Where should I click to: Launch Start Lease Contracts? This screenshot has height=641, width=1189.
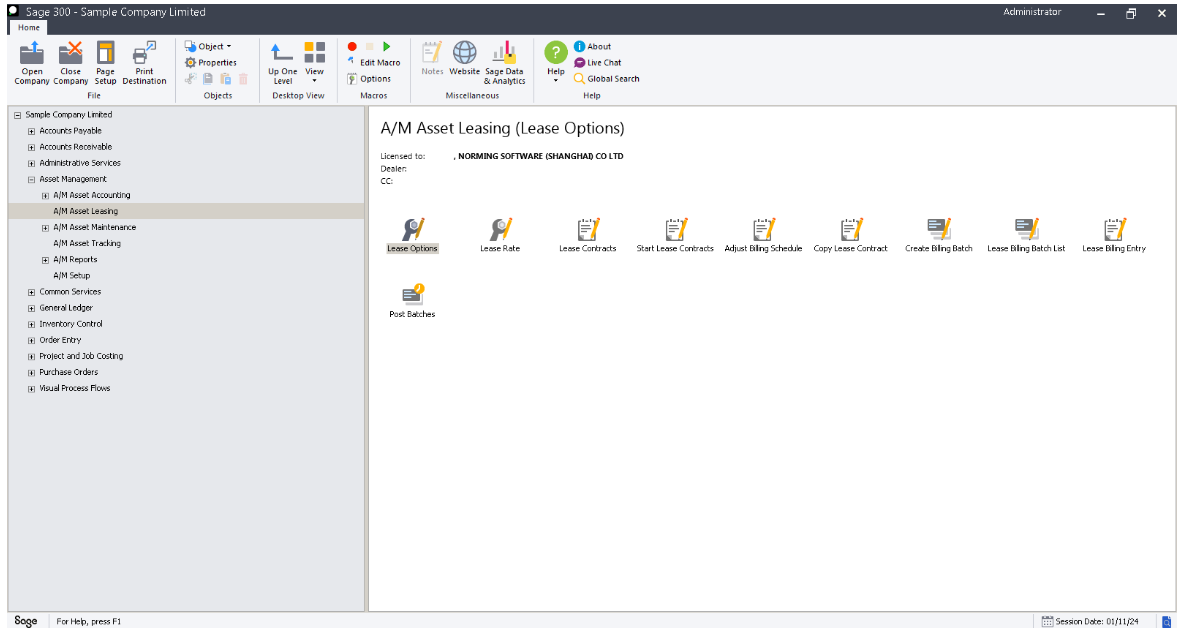pyautogui.click(x=675, y=234)
